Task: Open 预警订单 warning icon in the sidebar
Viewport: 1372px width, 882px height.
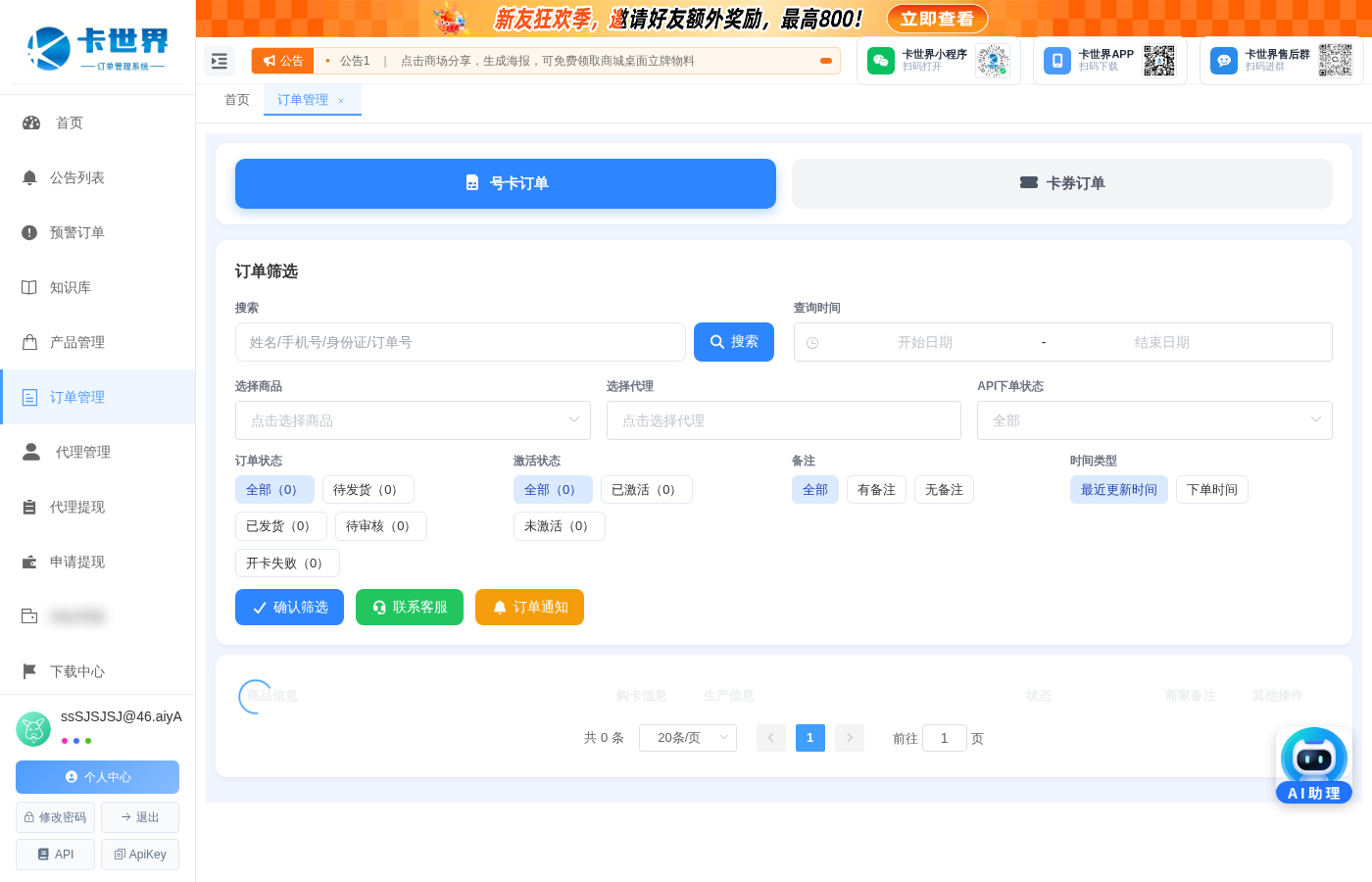Action: [29, 232]
